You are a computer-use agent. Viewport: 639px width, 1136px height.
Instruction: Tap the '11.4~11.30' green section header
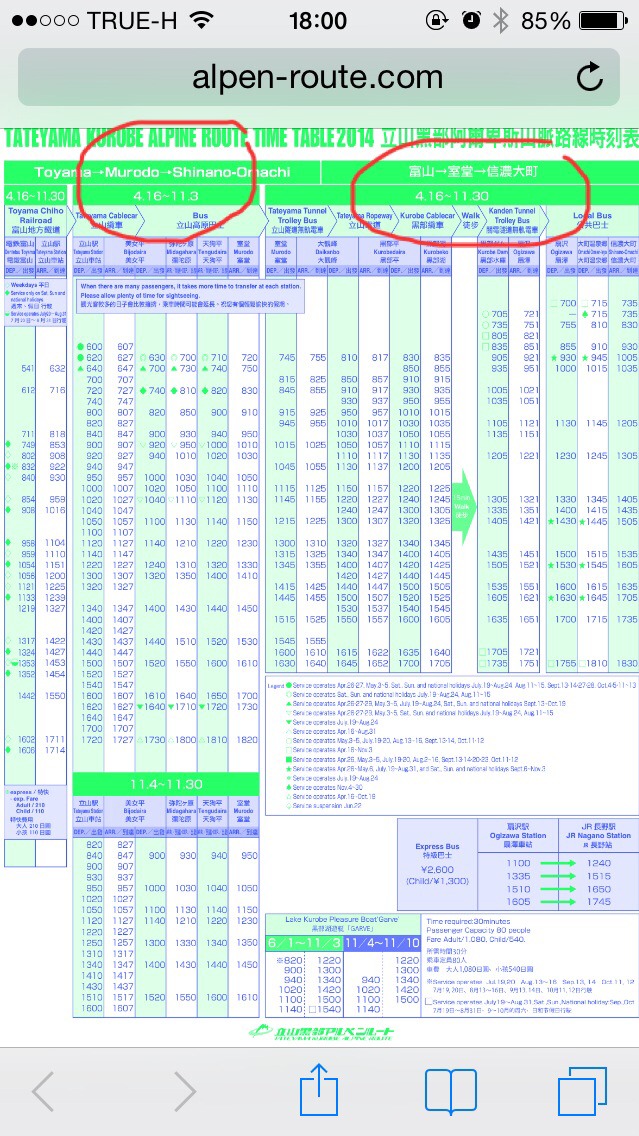pyautogui.click(x=166, y=784)
